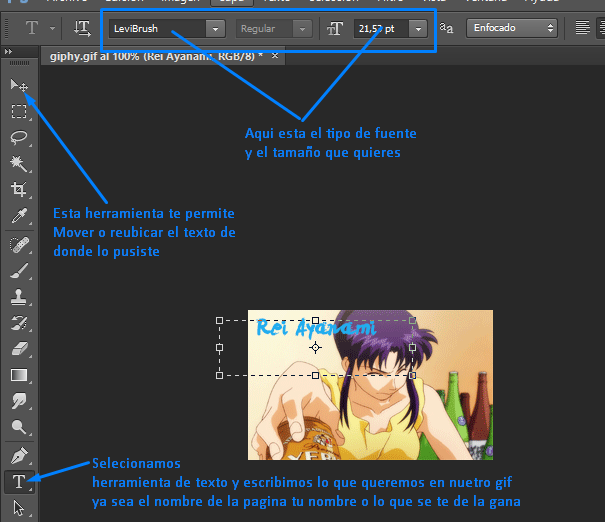Image resolution: width=605 pixels, height=522 pixels.
Task: Select the Horizontal Type tool
Action: coord(19,482)
